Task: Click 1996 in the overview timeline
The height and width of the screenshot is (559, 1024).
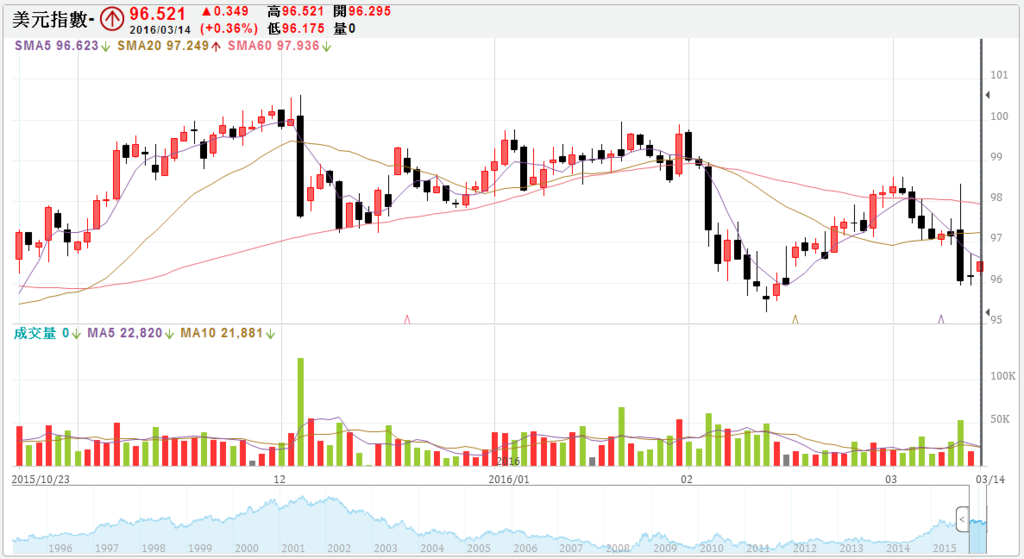Action: [60, 548]
